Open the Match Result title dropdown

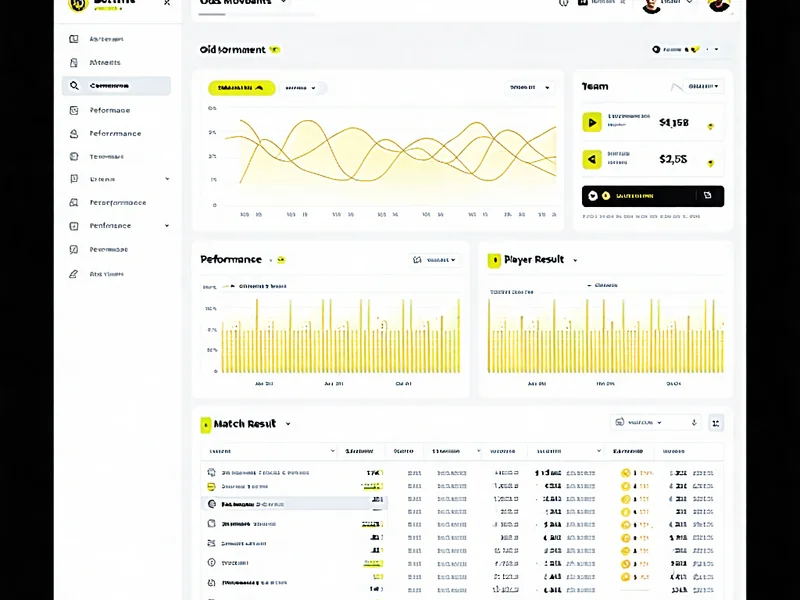(x=288, y=424)
